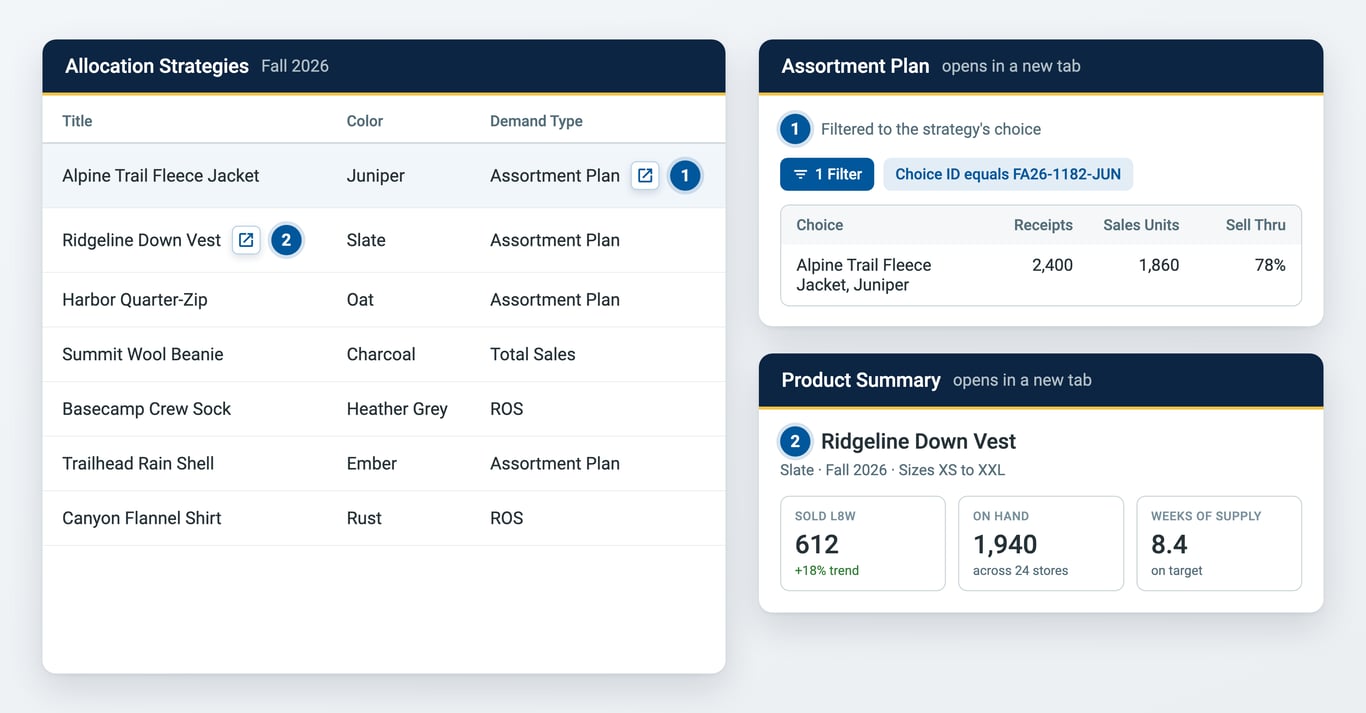Click the Sell Thru column header
The width and height of the screenshot is (1366, 713).
(1256, 225)
